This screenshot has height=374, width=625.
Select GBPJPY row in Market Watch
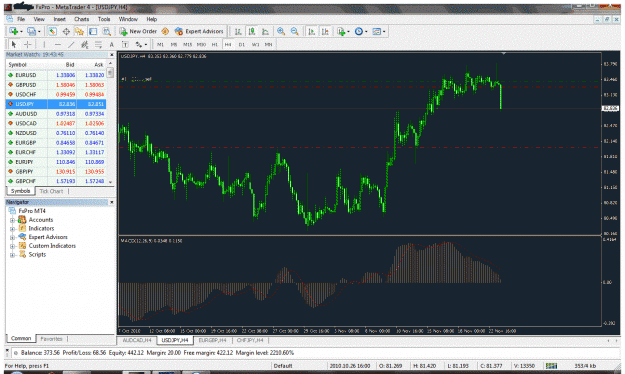pos(56,171)
